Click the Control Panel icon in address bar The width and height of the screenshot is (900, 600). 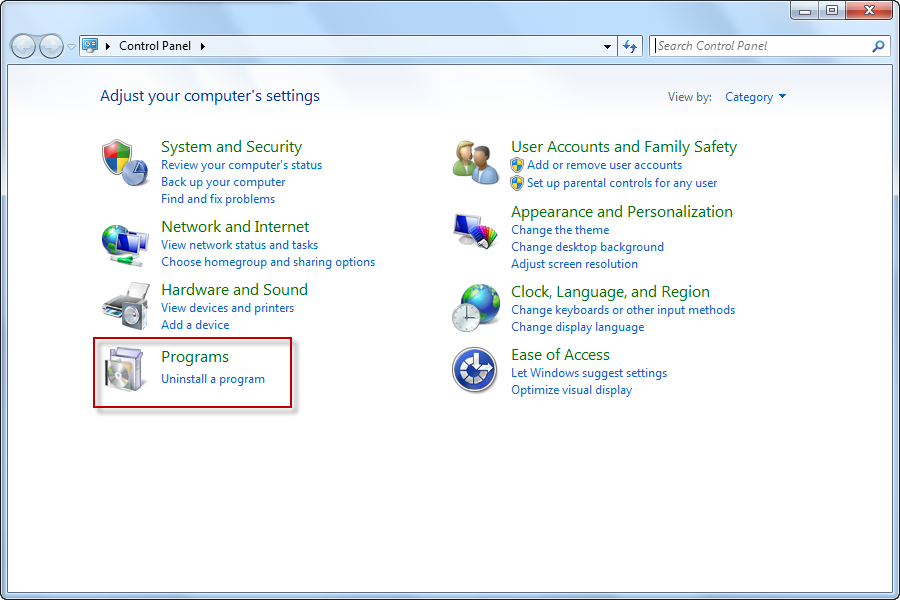click(x=90, y=45)
